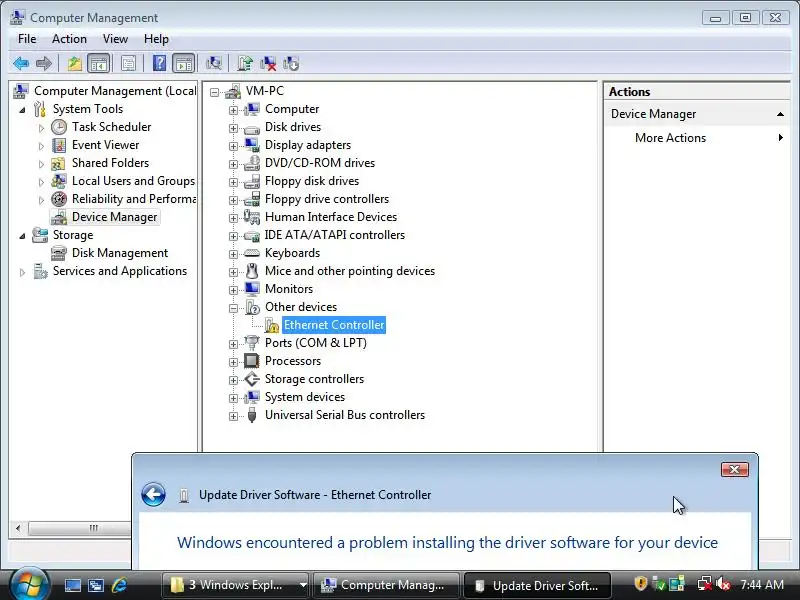The height and width of the screenshot is (600, 800).
Task: Collapse the System Tools tree node
Action: coord(22,110)
